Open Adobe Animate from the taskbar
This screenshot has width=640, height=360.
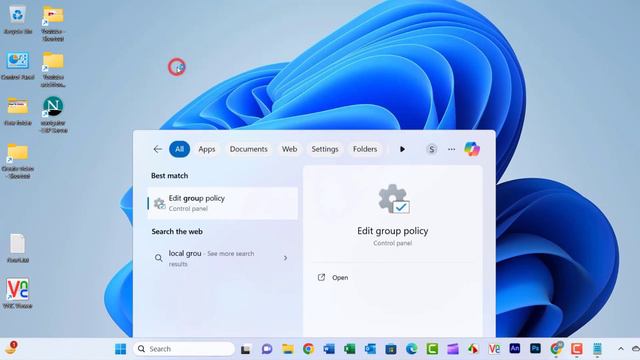pyautogui.click(x=515, y=349)
